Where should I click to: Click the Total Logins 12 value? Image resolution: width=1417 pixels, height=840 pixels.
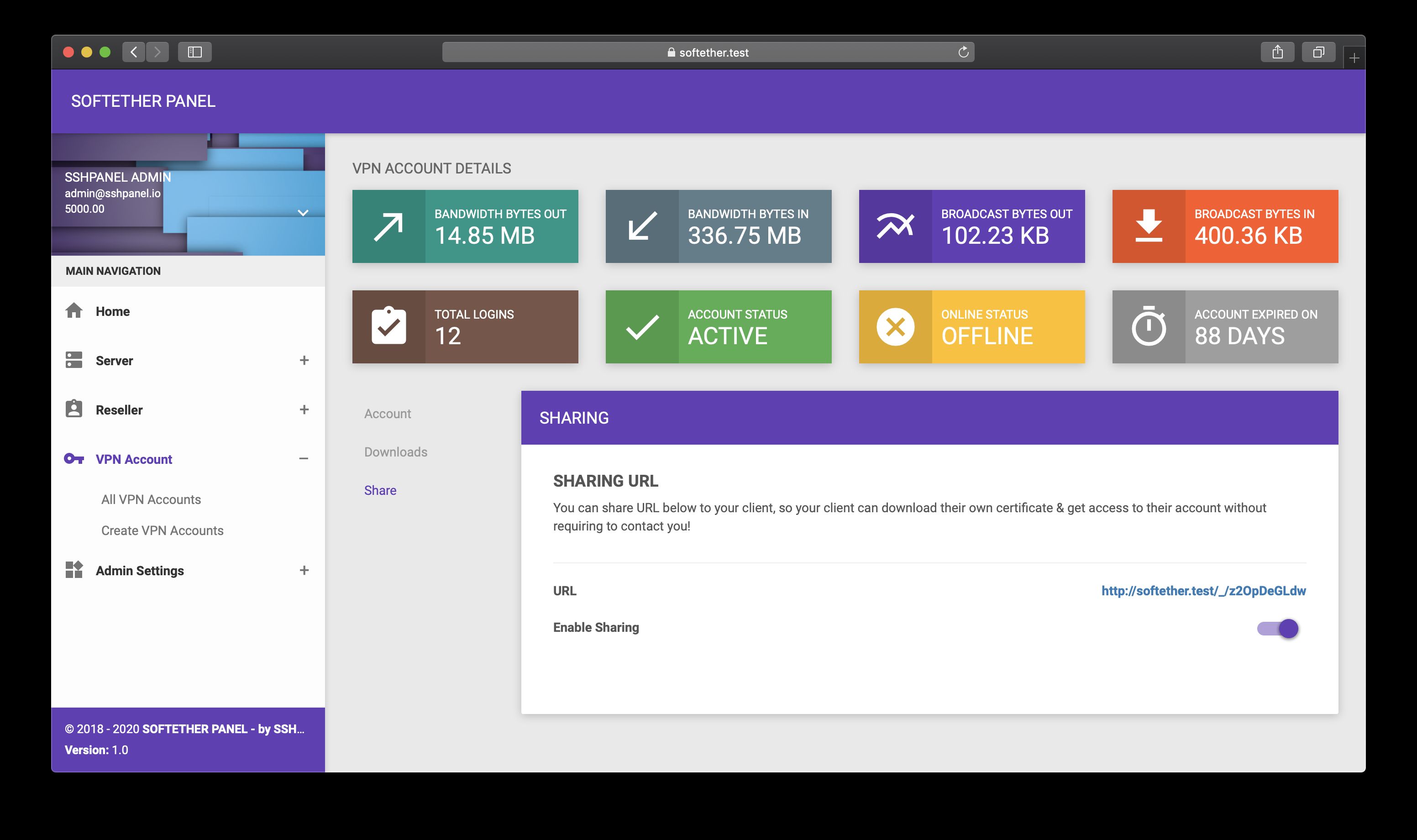[448, 336]
